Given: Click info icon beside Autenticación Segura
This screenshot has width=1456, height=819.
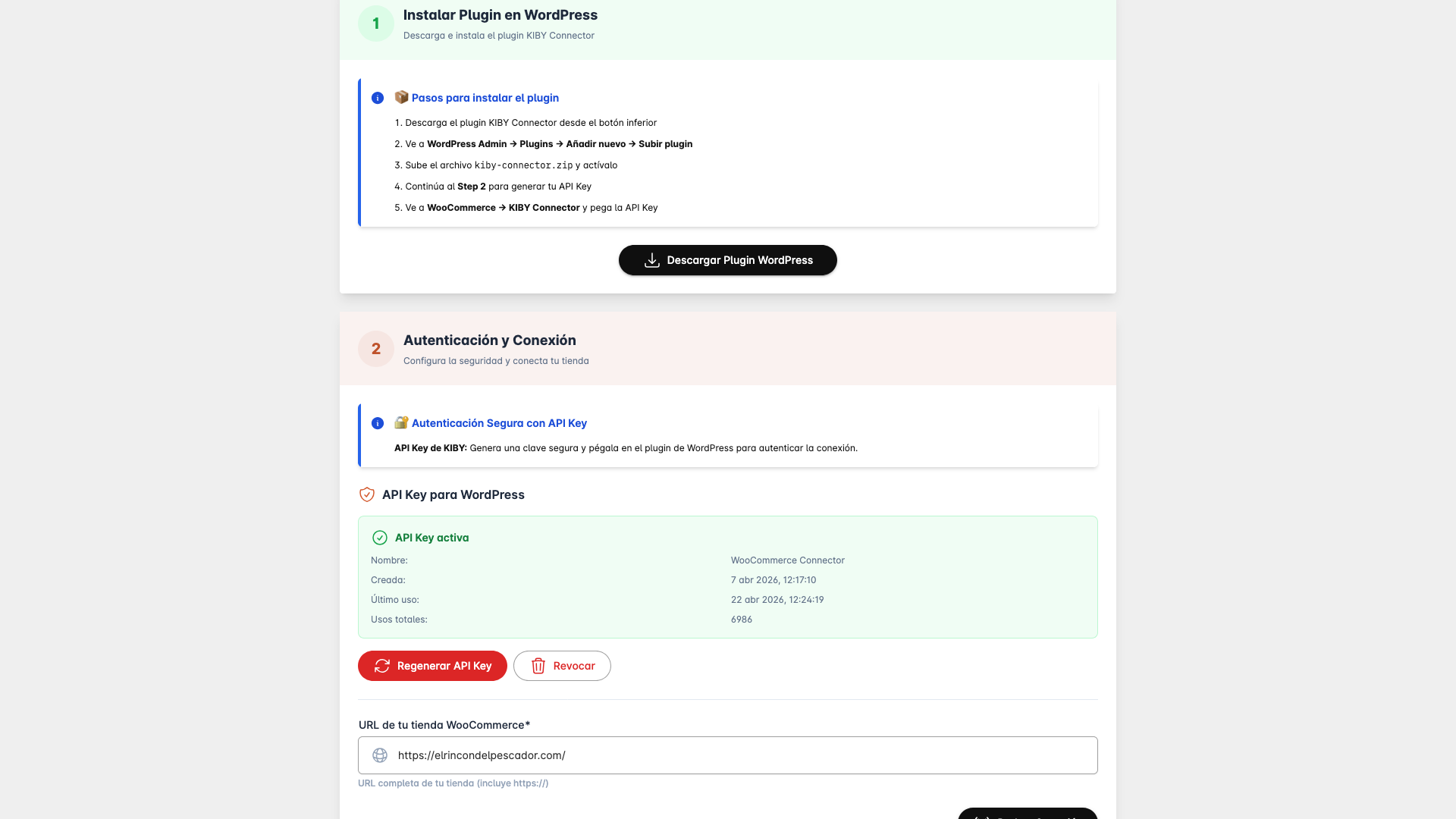Looking at the screenshot, I should point(378,423).
